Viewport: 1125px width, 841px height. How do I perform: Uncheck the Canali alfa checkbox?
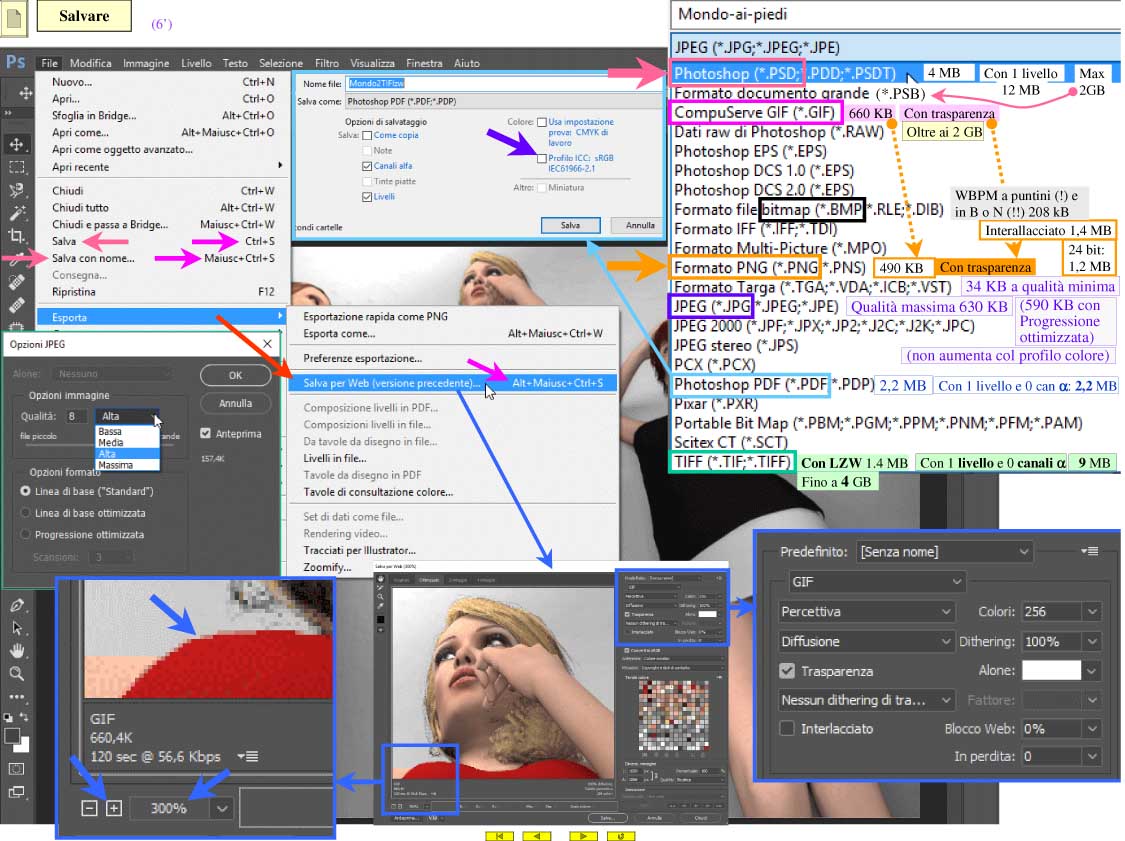click(367, 166)
